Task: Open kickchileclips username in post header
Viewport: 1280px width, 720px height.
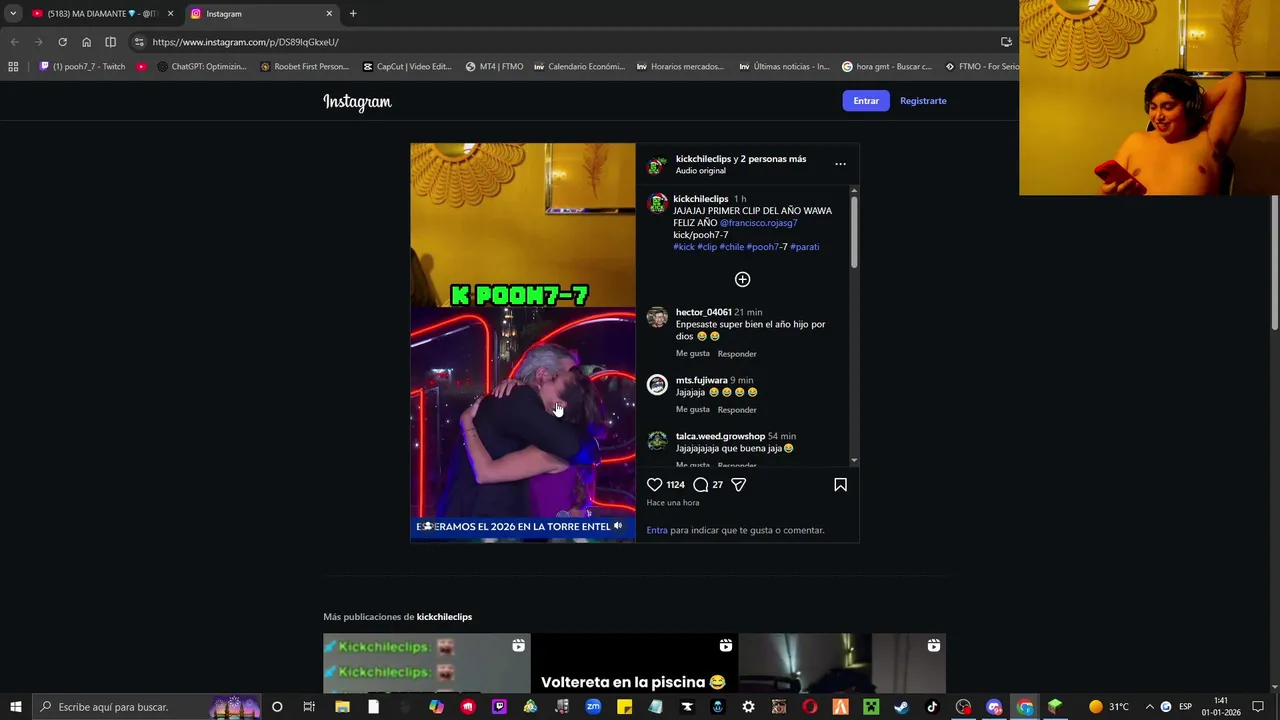Action: (703, 159)
